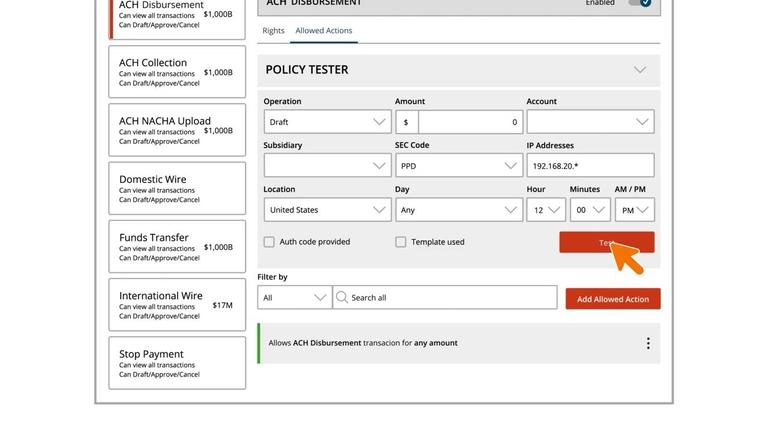This screenshot has height=432, width=768.
Task: Open the Account dropdown
Action: click(590, 122)
